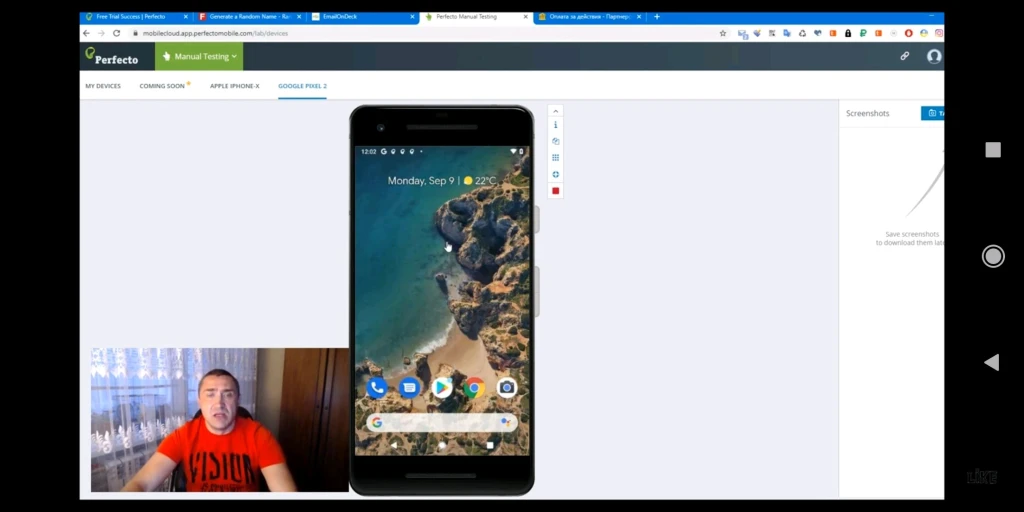Tap the outer phone's Back triangle on the black bar
This screenshot has width=1024, height=512.
pos(991,362)
